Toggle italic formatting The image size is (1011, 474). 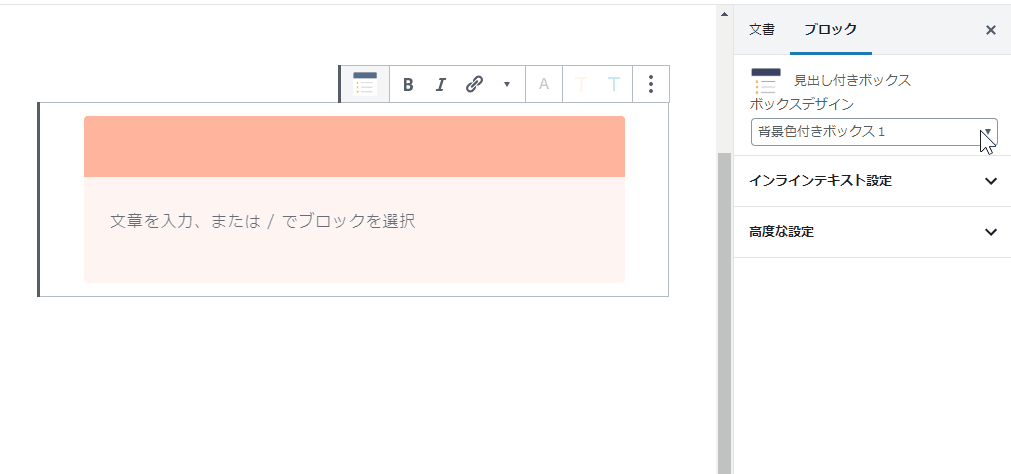440,84
